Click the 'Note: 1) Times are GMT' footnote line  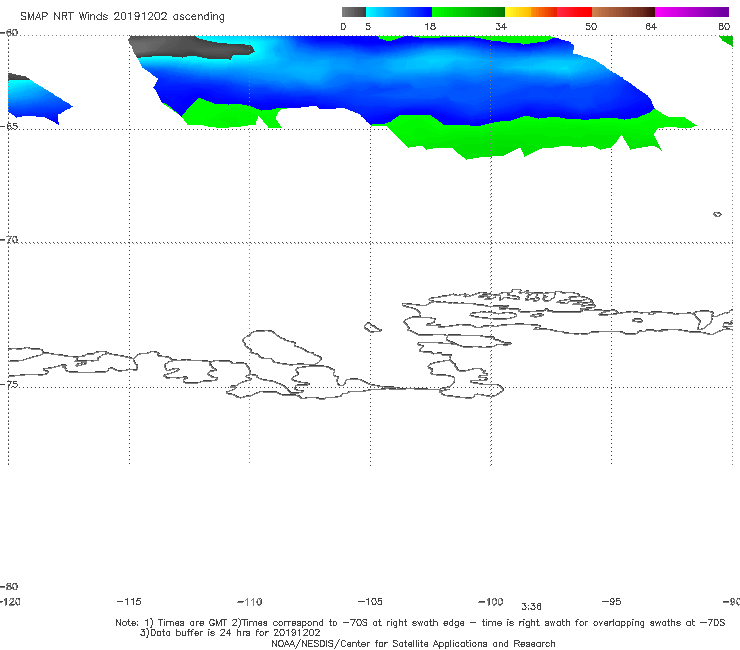pos(420,623)
